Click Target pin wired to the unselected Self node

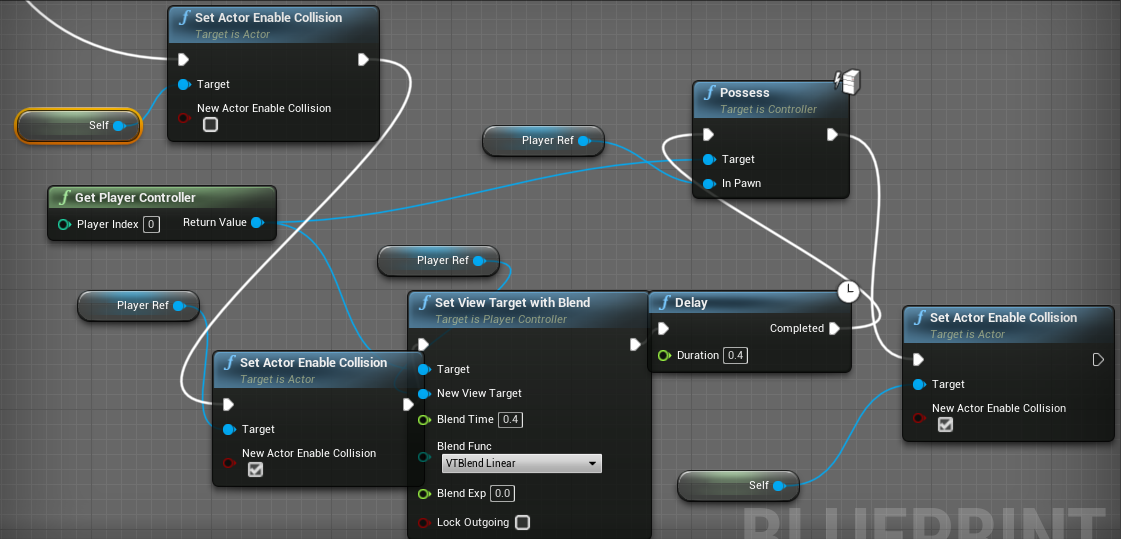(919, 385)
